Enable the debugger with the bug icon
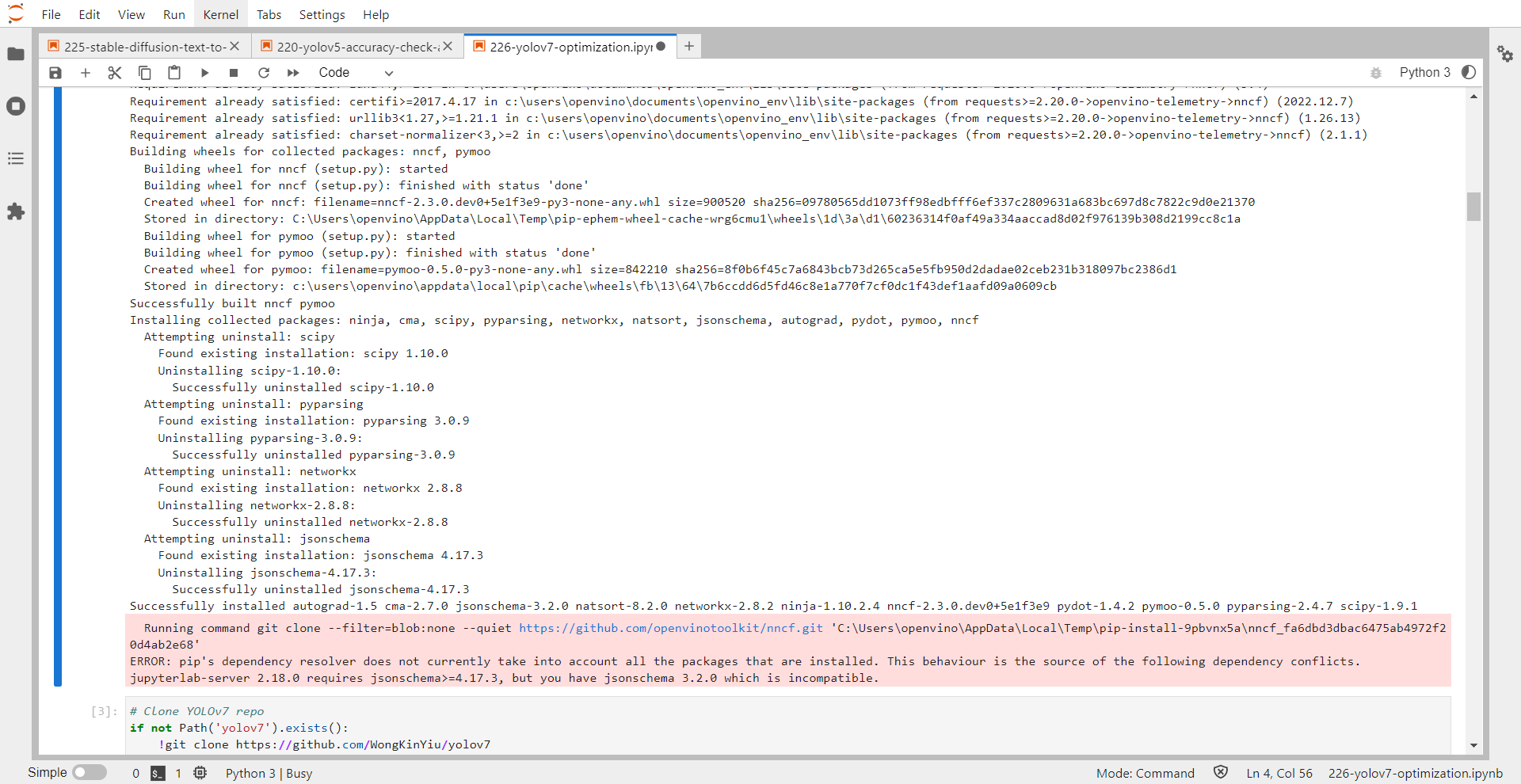Screen dimensions: 1521x784 pos(1375,72)
